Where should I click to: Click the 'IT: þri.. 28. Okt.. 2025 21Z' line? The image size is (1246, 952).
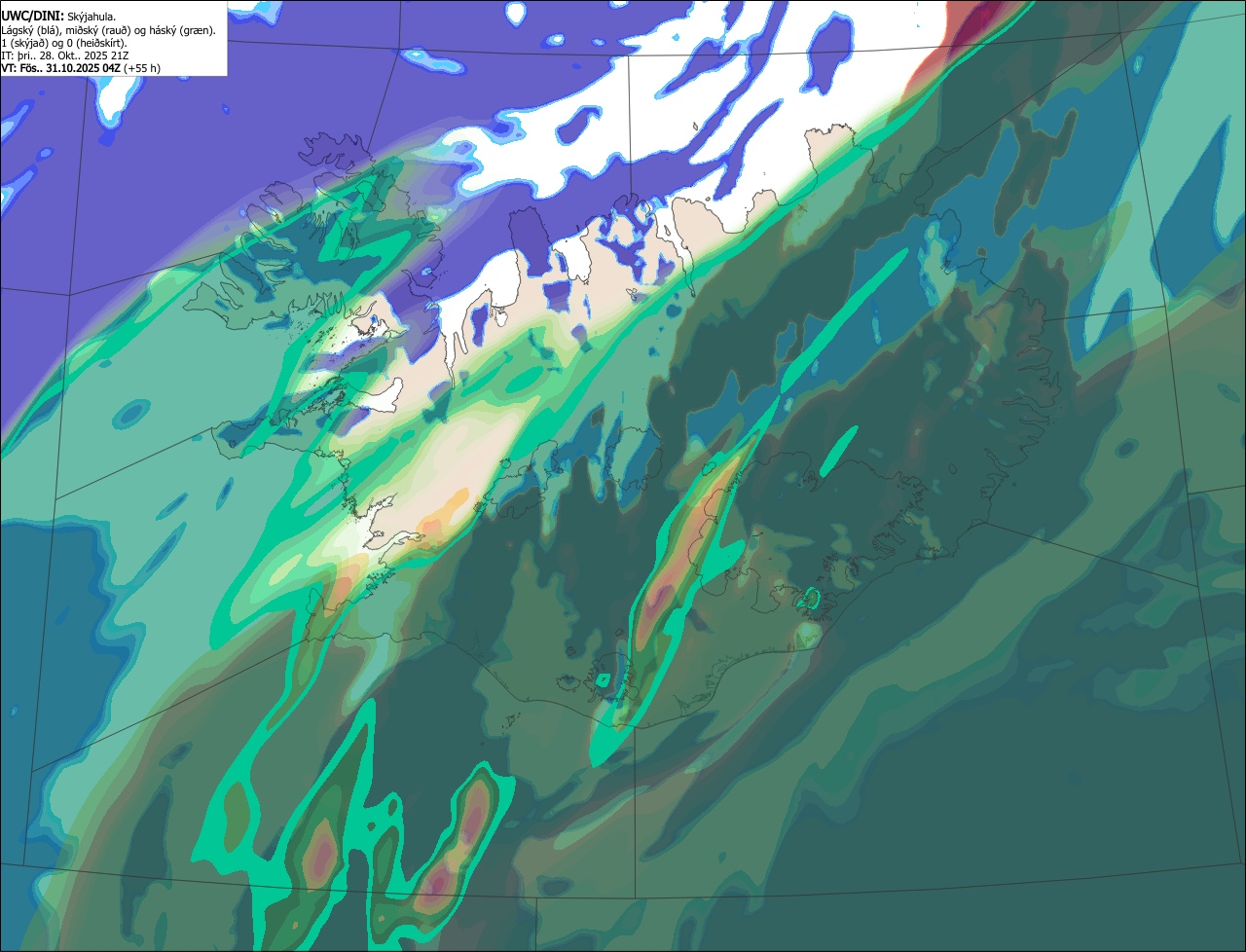click(67, 55)
